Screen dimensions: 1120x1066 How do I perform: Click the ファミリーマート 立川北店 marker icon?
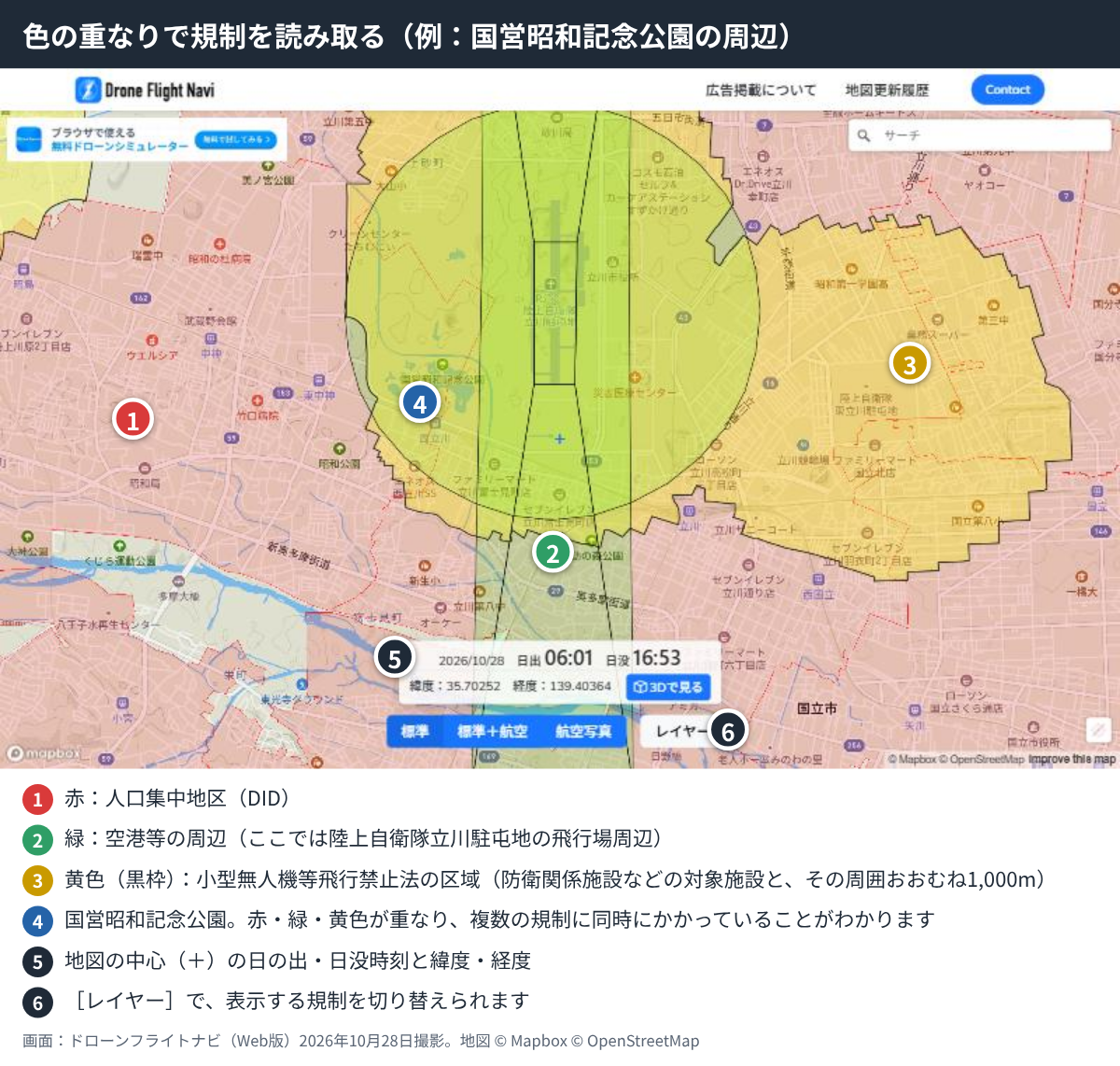tap(875, 445)
